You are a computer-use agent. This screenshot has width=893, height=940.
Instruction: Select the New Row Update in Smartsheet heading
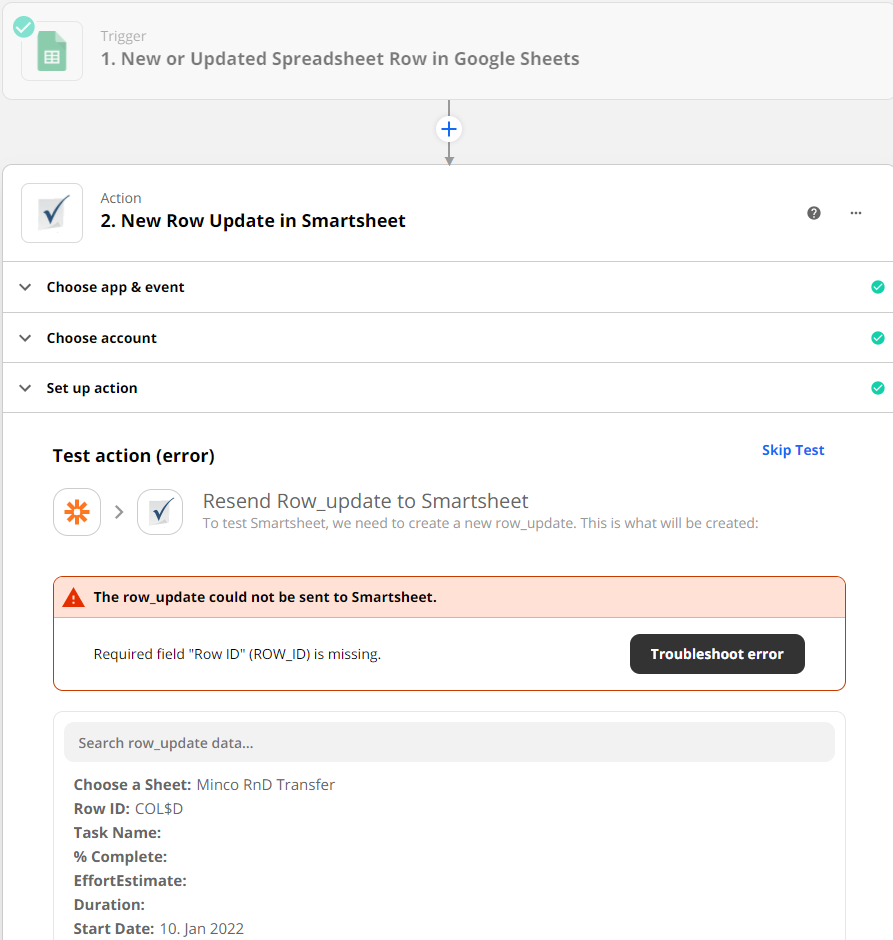tap(253, 221)
